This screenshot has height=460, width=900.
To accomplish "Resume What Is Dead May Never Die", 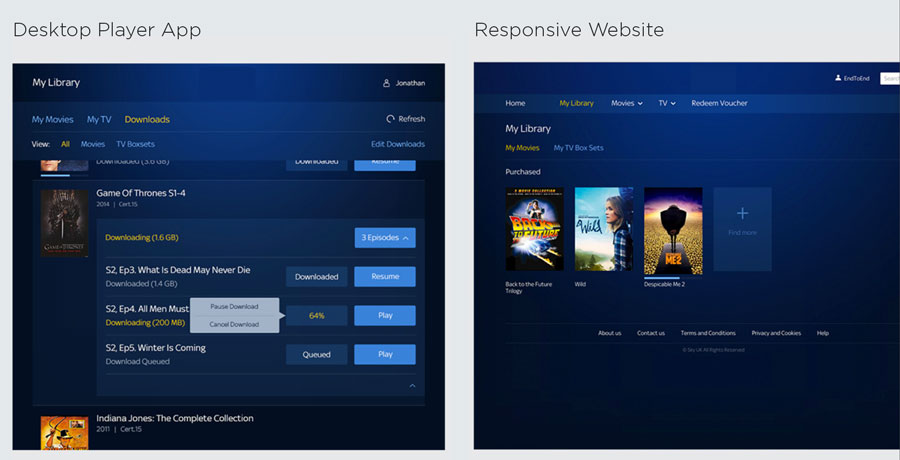I will [x=385, y=276].
